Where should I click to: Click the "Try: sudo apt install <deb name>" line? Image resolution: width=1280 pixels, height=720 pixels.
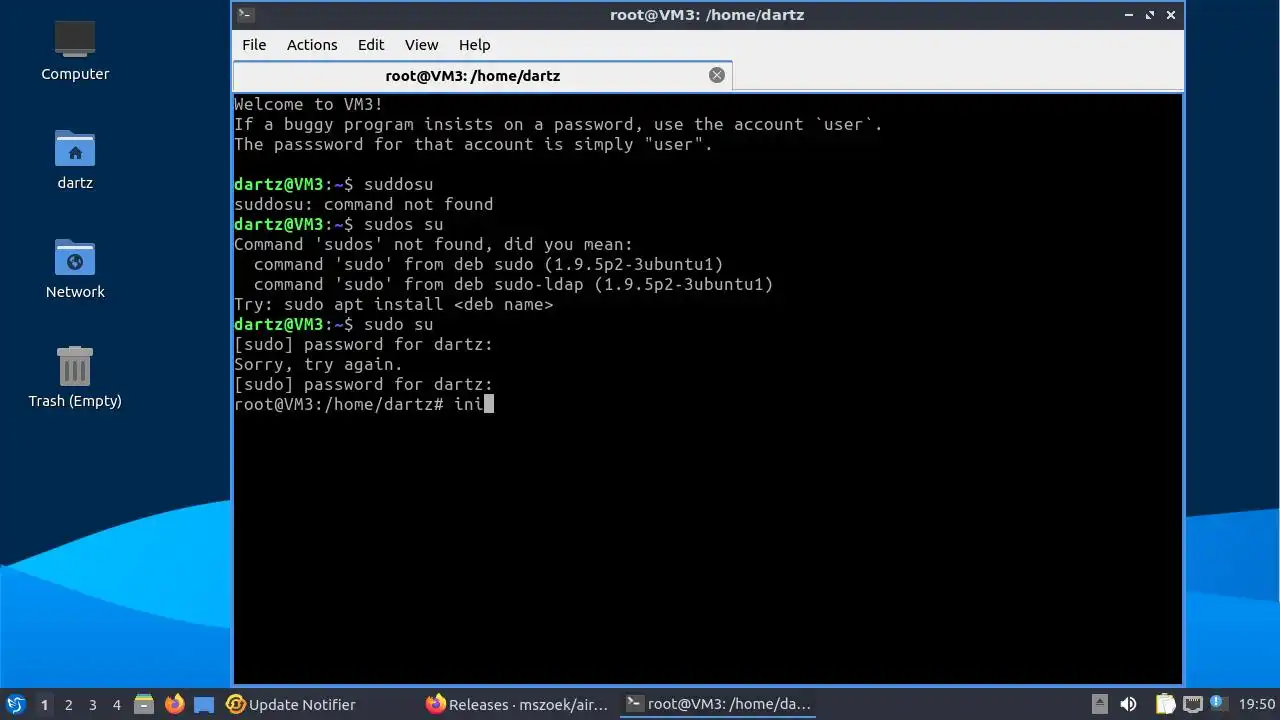coord(394,304)
